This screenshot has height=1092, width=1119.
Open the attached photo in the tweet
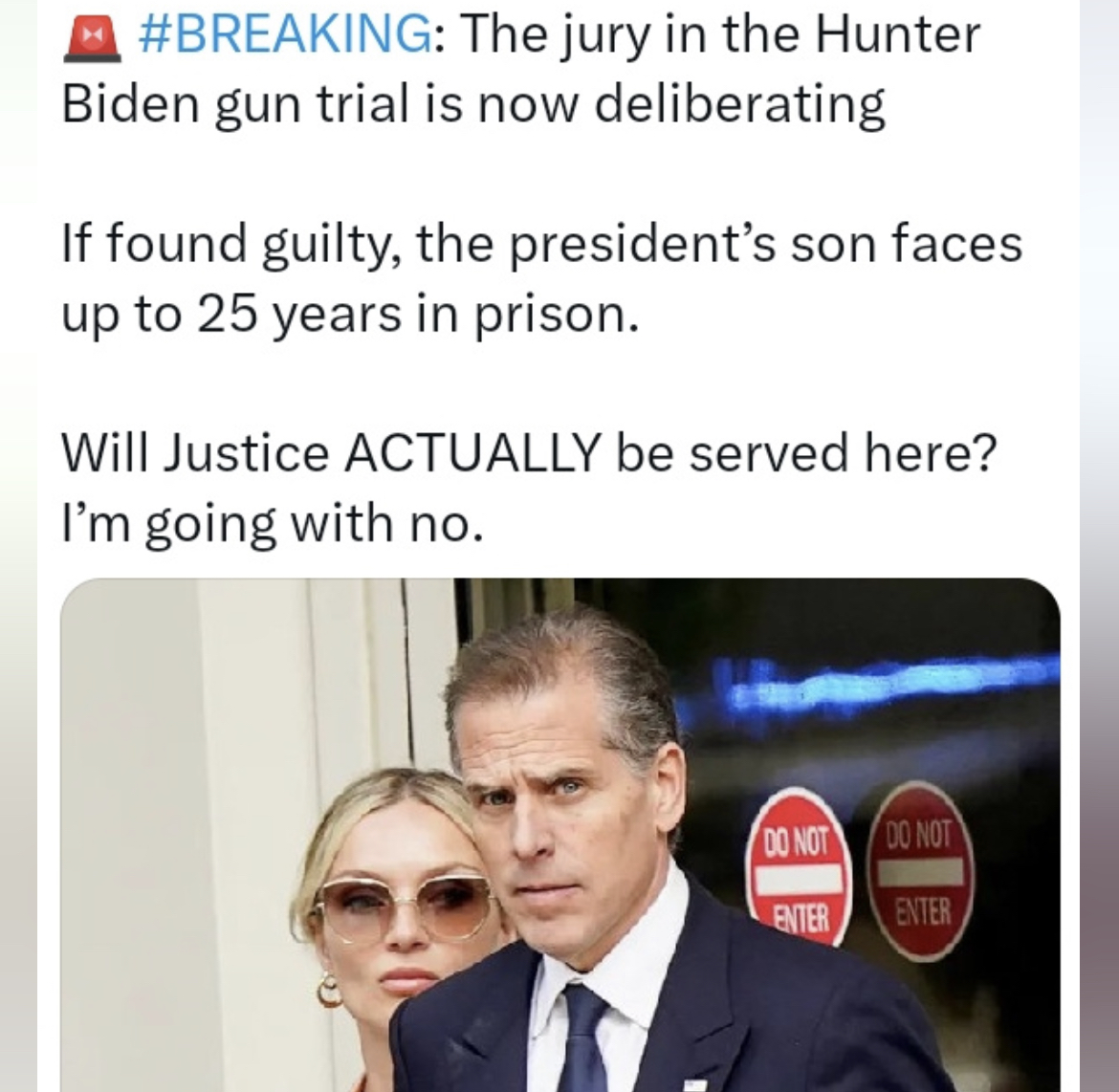coord(560,834)
